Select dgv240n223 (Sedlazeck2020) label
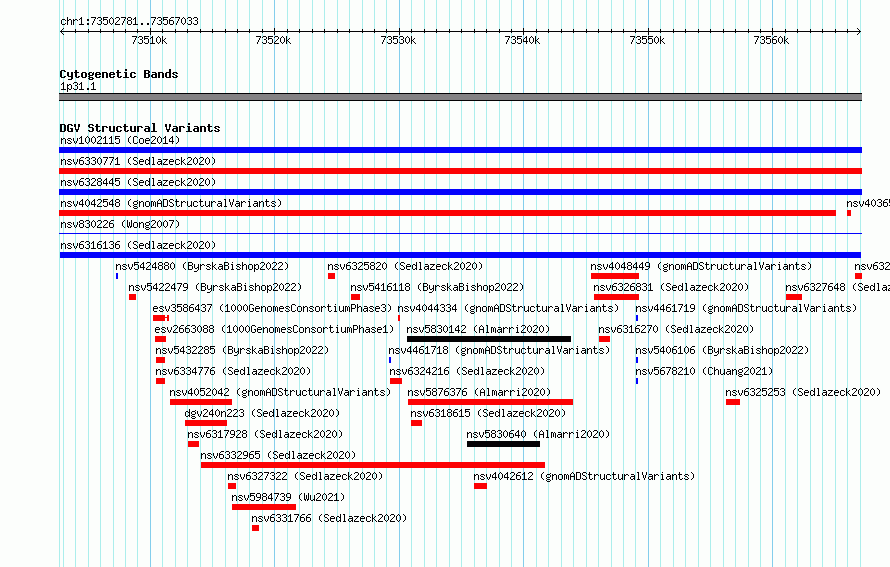The height and width of the screenshot is (567, 890). coord(262,413)
